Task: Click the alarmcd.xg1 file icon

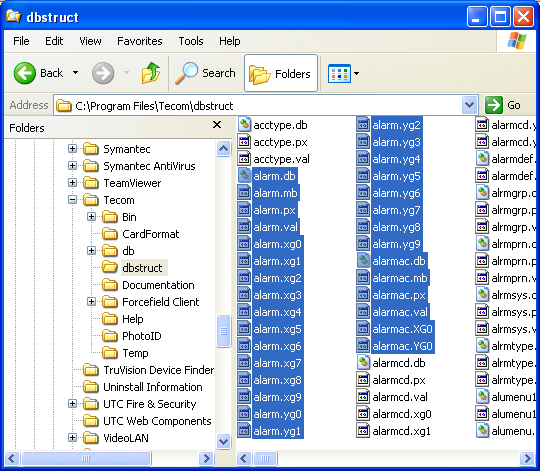Action: coord(363,431)
